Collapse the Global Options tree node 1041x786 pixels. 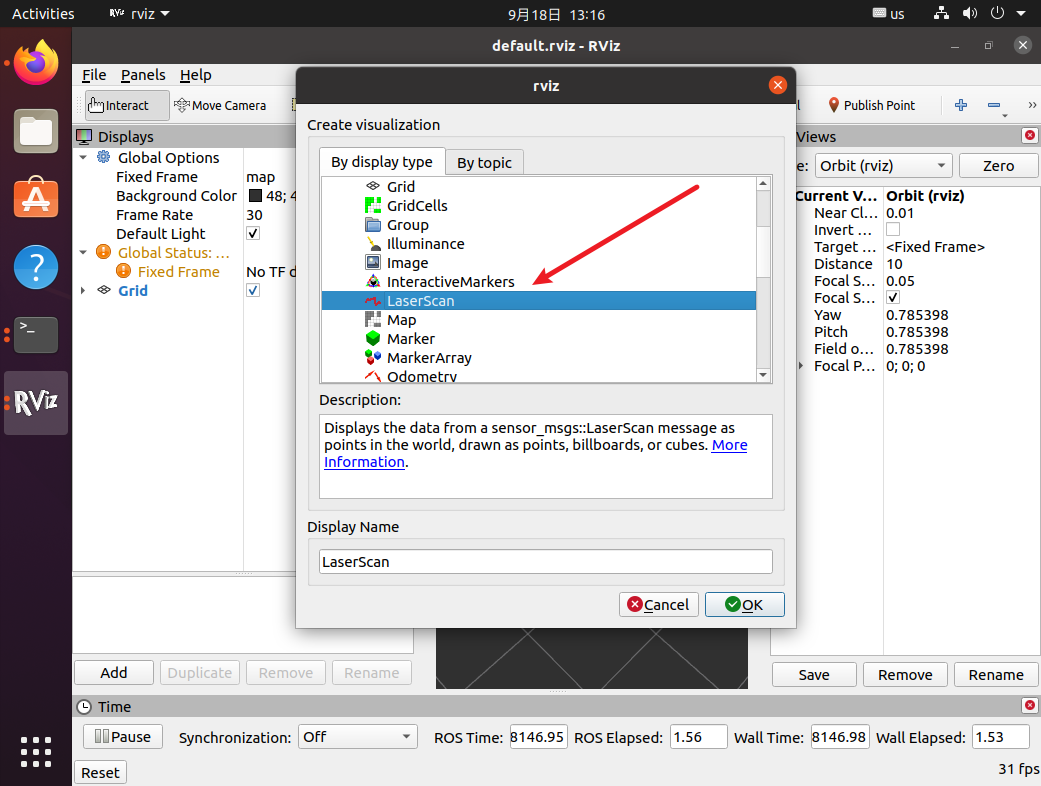coord(83,158)
